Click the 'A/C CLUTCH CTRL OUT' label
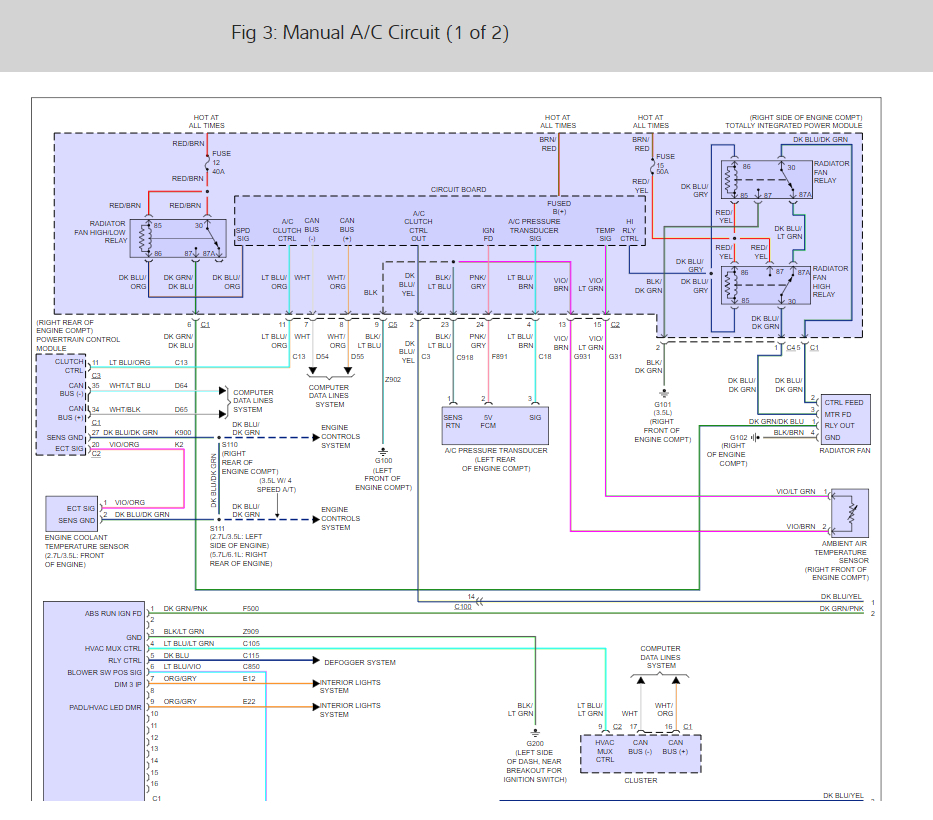The height and width of the screenshot is (820, 933). coord(418,226)
